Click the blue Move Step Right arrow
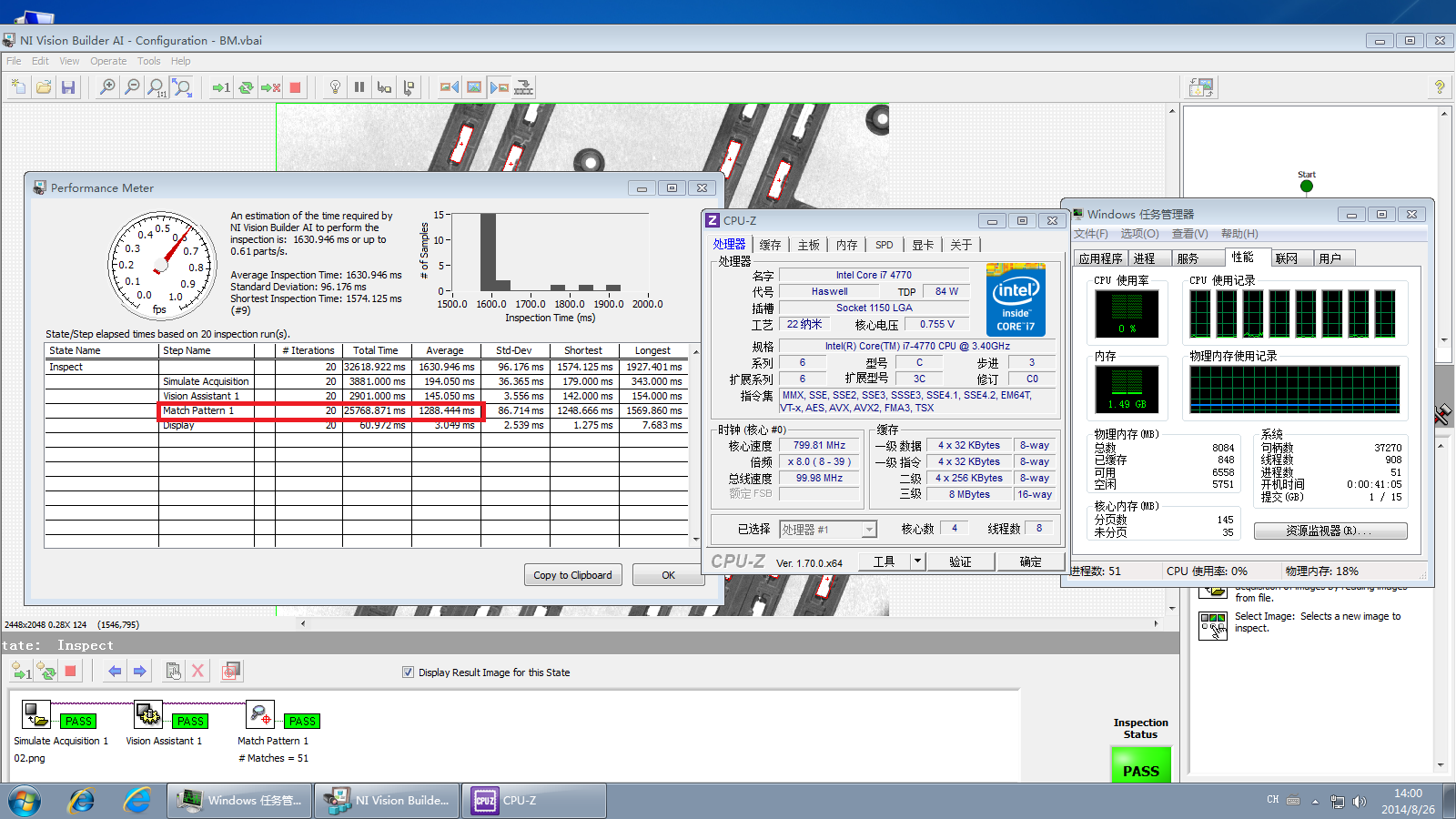The image size is (1456, 819). (139, 672)
